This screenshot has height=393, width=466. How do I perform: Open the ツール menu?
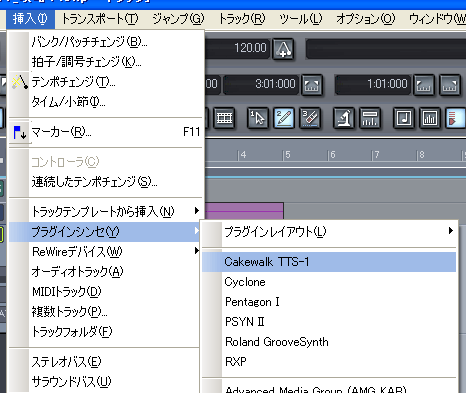tap(301, 19)
